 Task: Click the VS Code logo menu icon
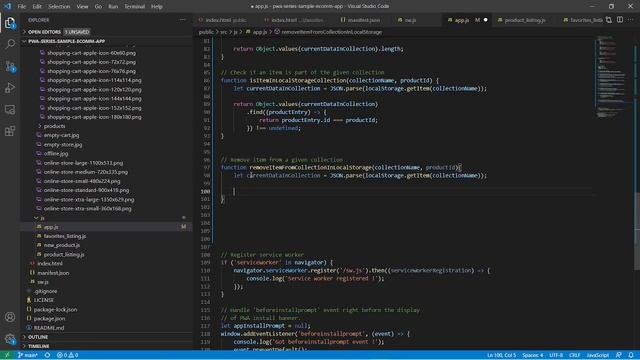tap(7, 7)
